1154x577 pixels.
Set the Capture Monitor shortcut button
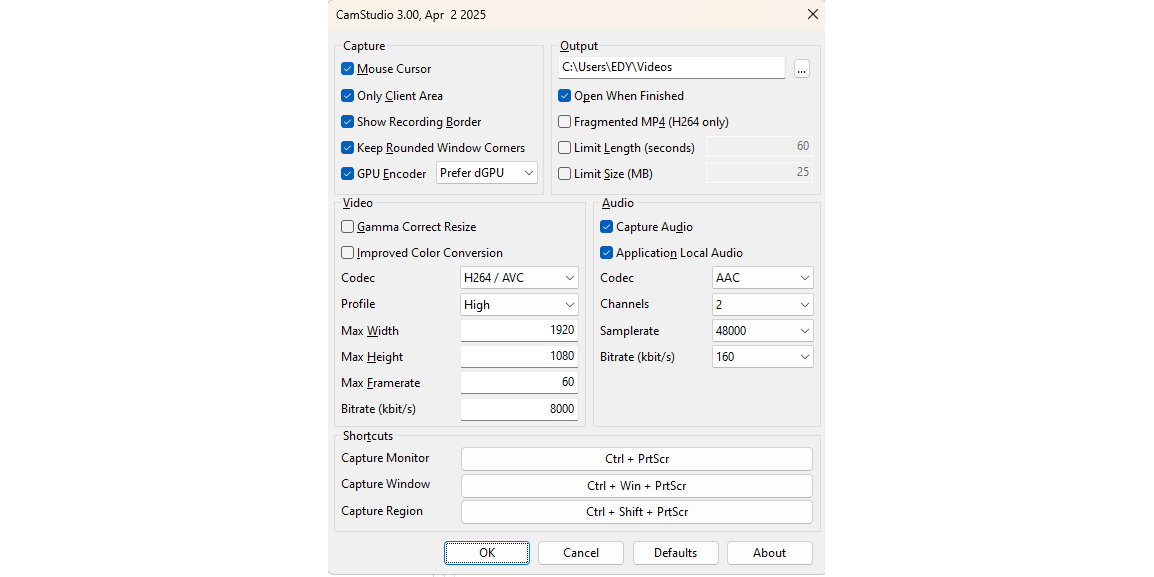(637, 459)
